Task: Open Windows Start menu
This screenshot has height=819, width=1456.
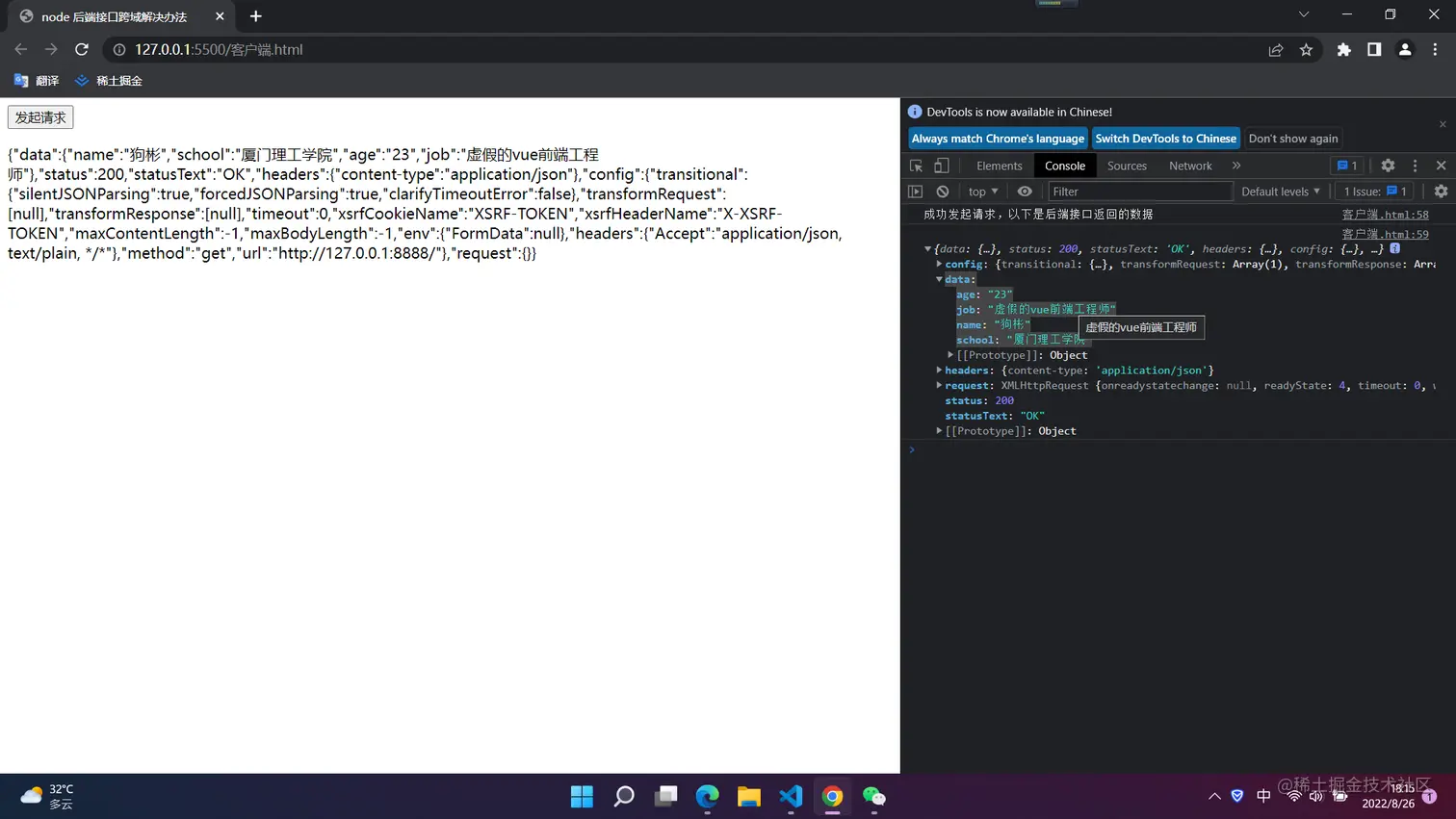Action: [x=582, y=796]
